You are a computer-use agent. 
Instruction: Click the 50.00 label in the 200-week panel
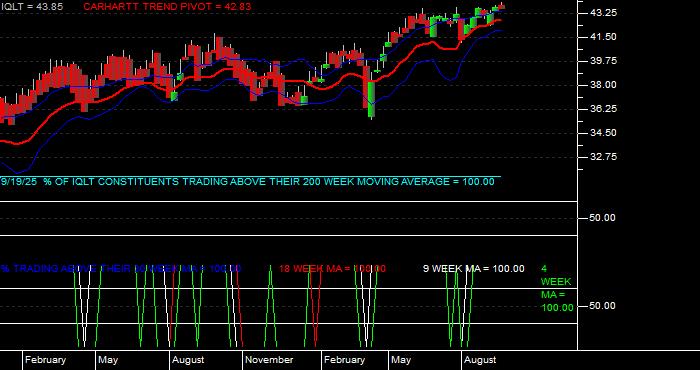click(603, 218)
